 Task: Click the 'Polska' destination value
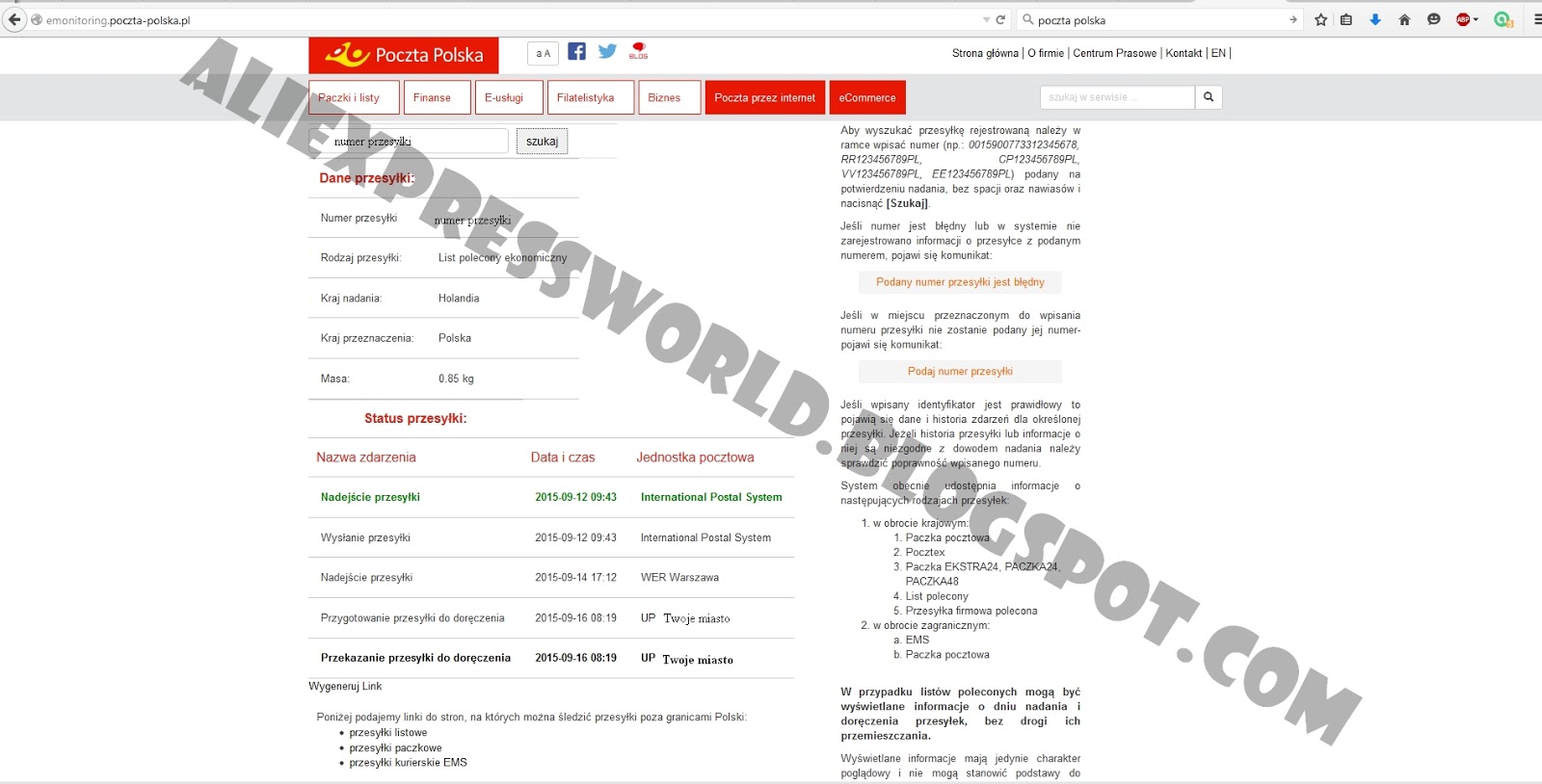455,338
